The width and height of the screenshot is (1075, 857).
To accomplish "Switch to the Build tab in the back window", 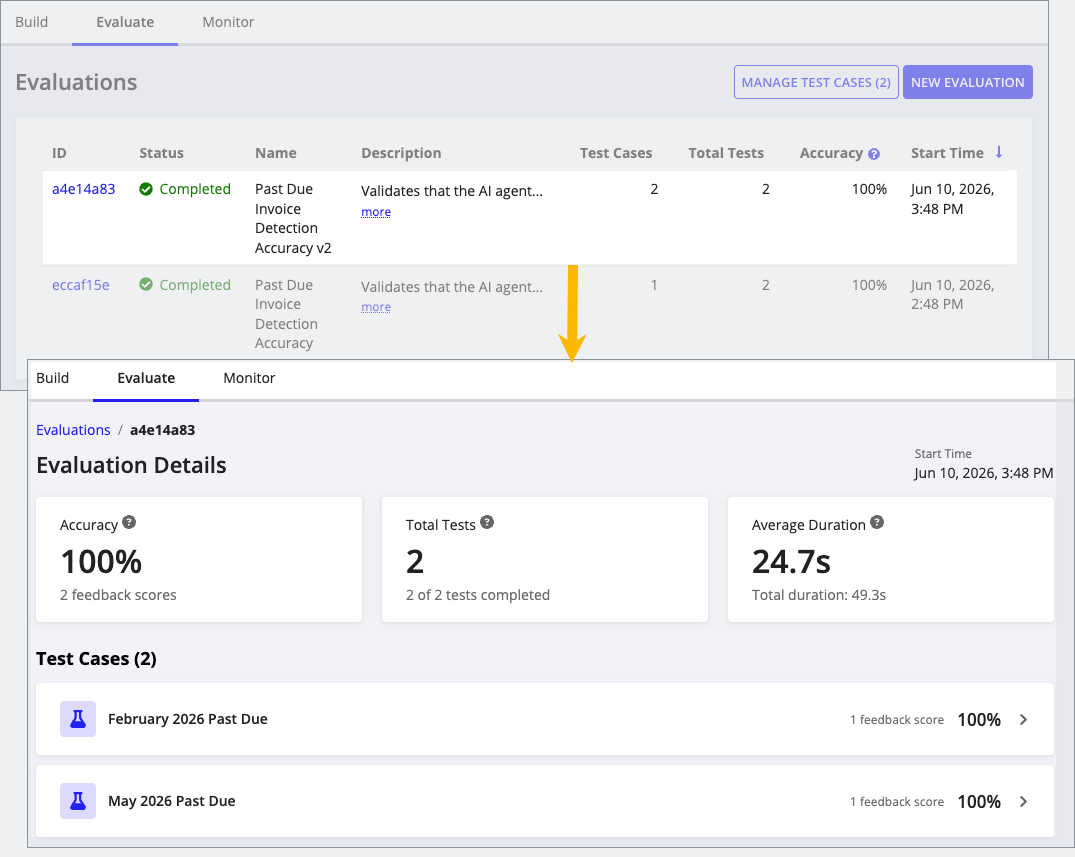I will [32, 22].
